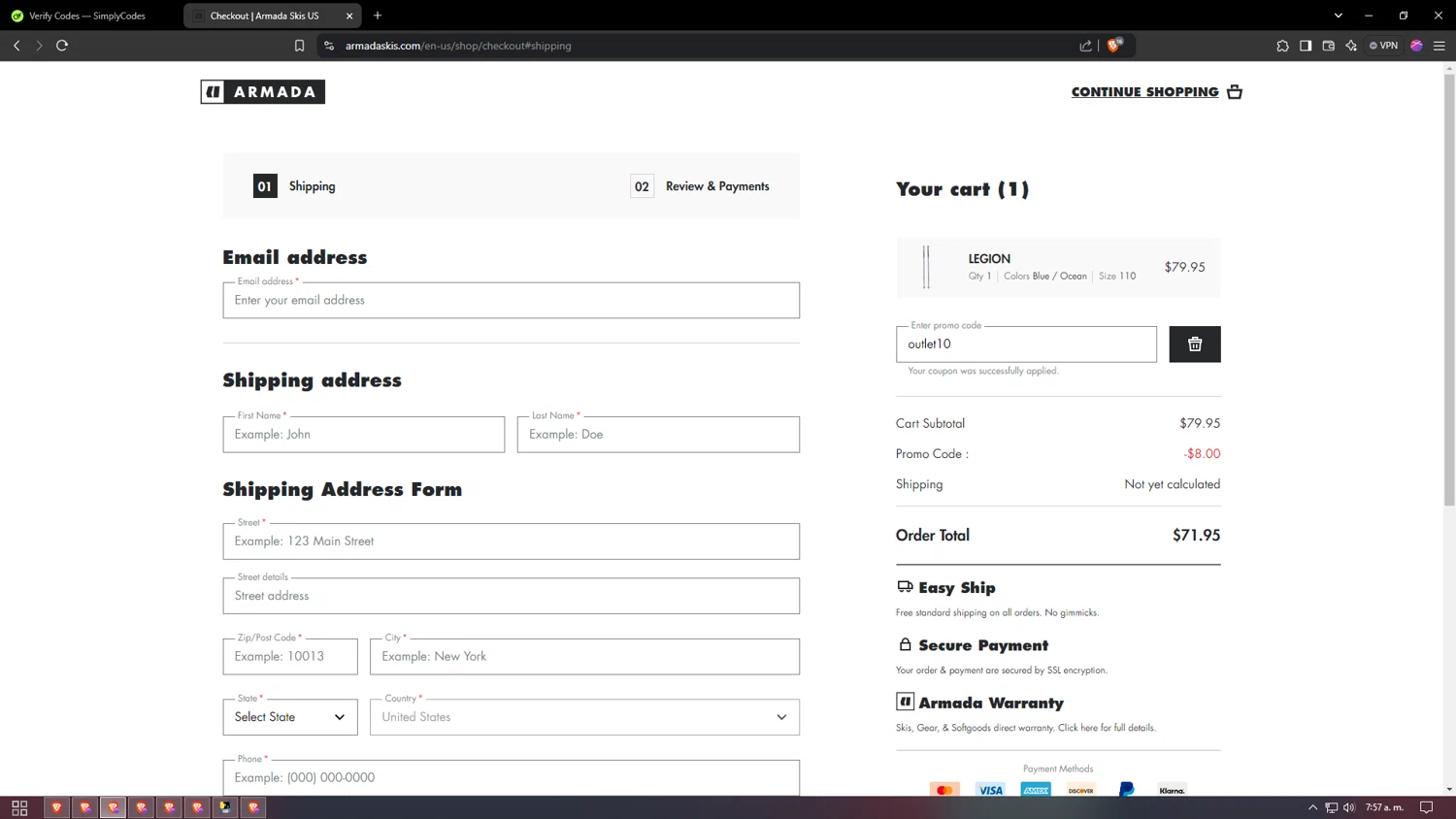Click Armada Warranty full details link
The height and width of the screenshot is (819, 1456).
click(x=1107, y=728)
